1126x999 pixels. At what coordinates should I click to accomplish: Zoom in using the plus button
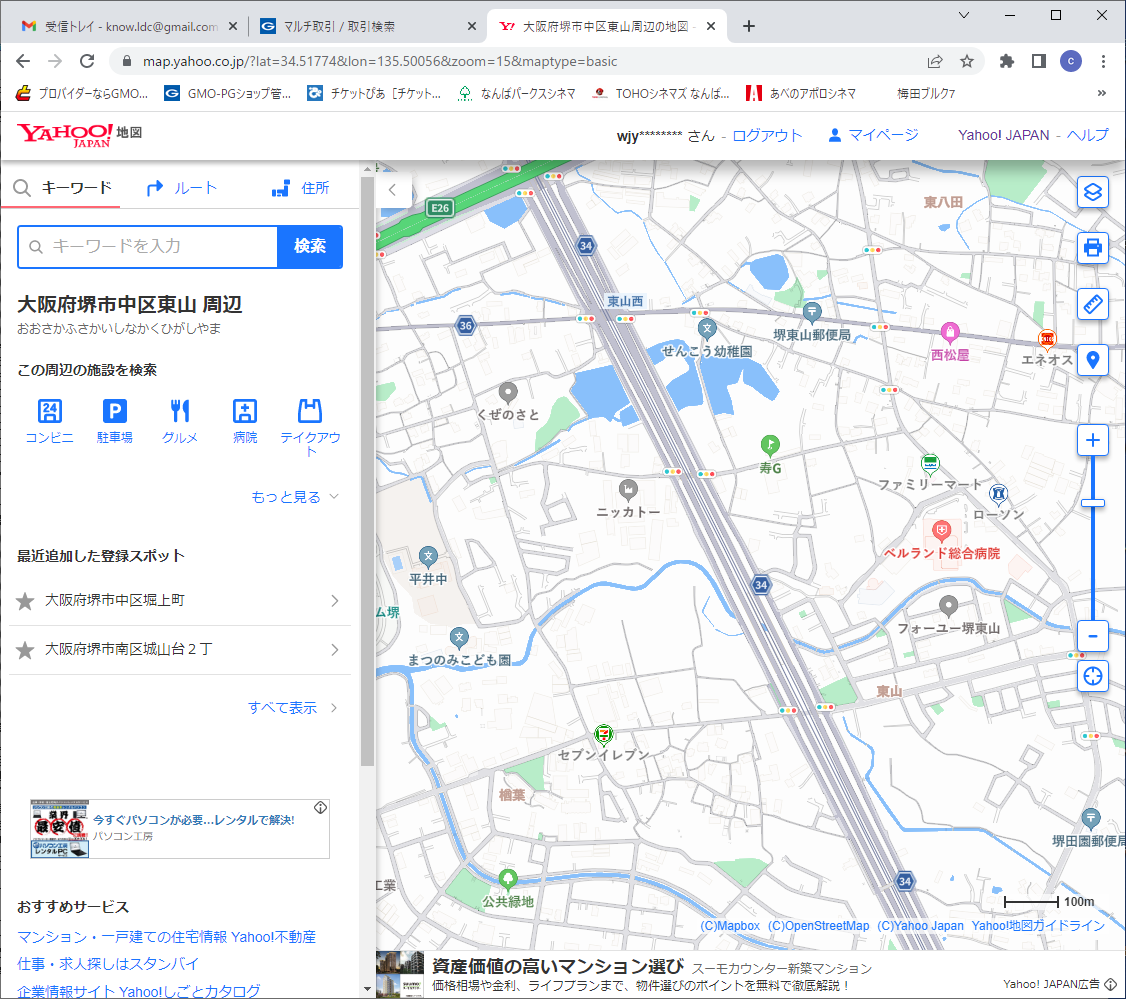coord(1093,441)
